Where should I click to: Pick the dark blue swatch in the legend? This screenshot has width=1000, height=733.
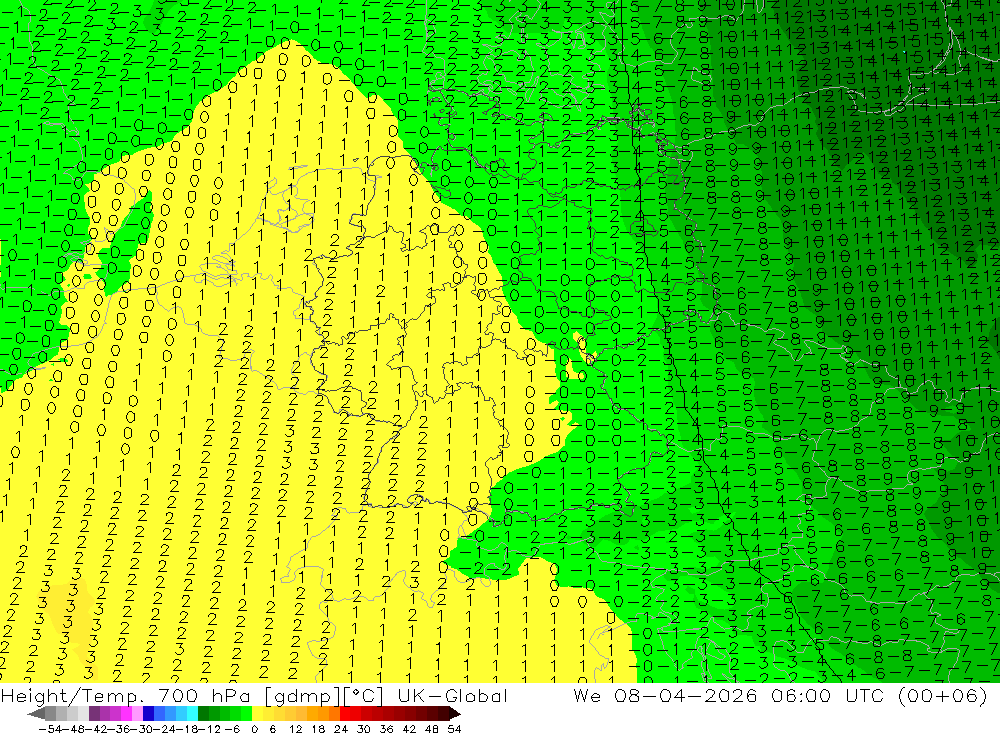coord(149,713)
